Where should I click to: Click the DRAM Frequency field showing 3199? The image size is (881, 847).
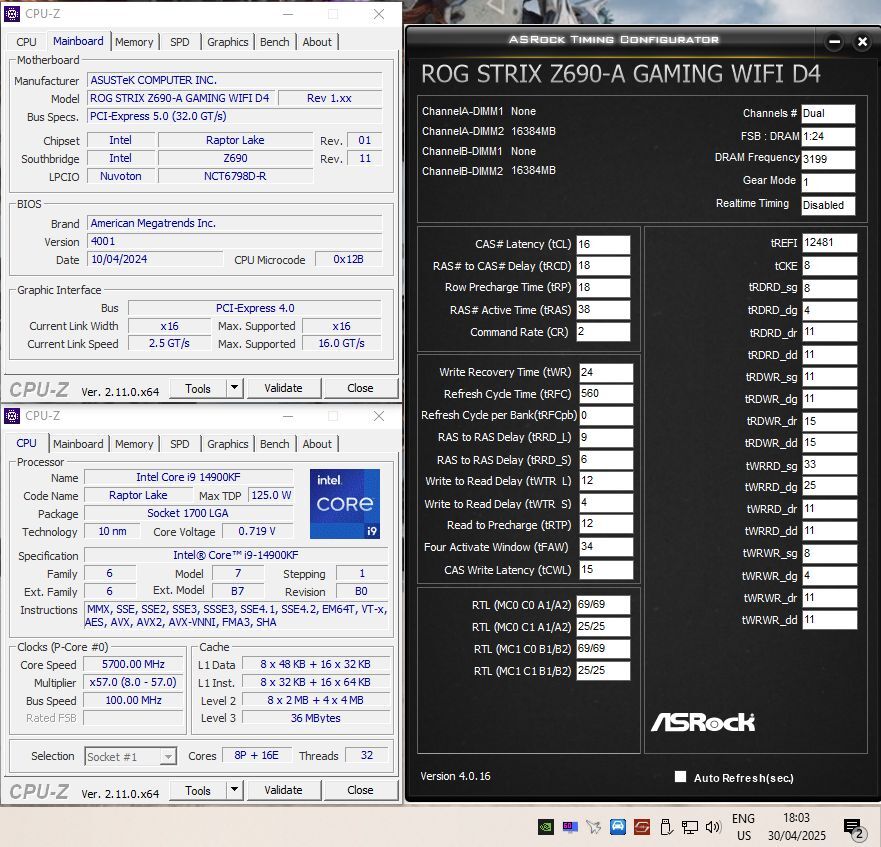click(828, 159)
